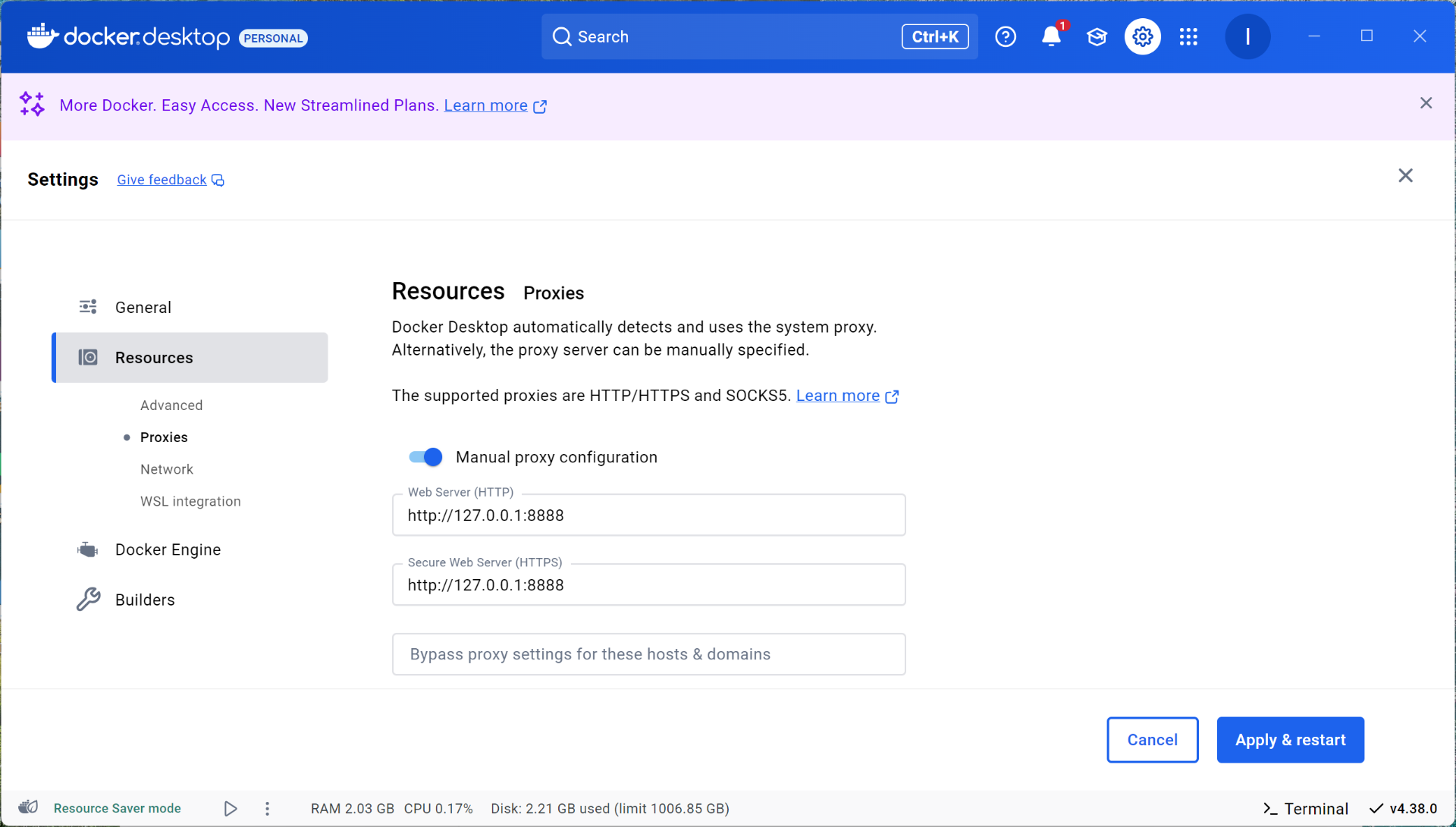Start engine with the play icon
This screenshot has height=827, width=1456.
click(x=231, y=809)
